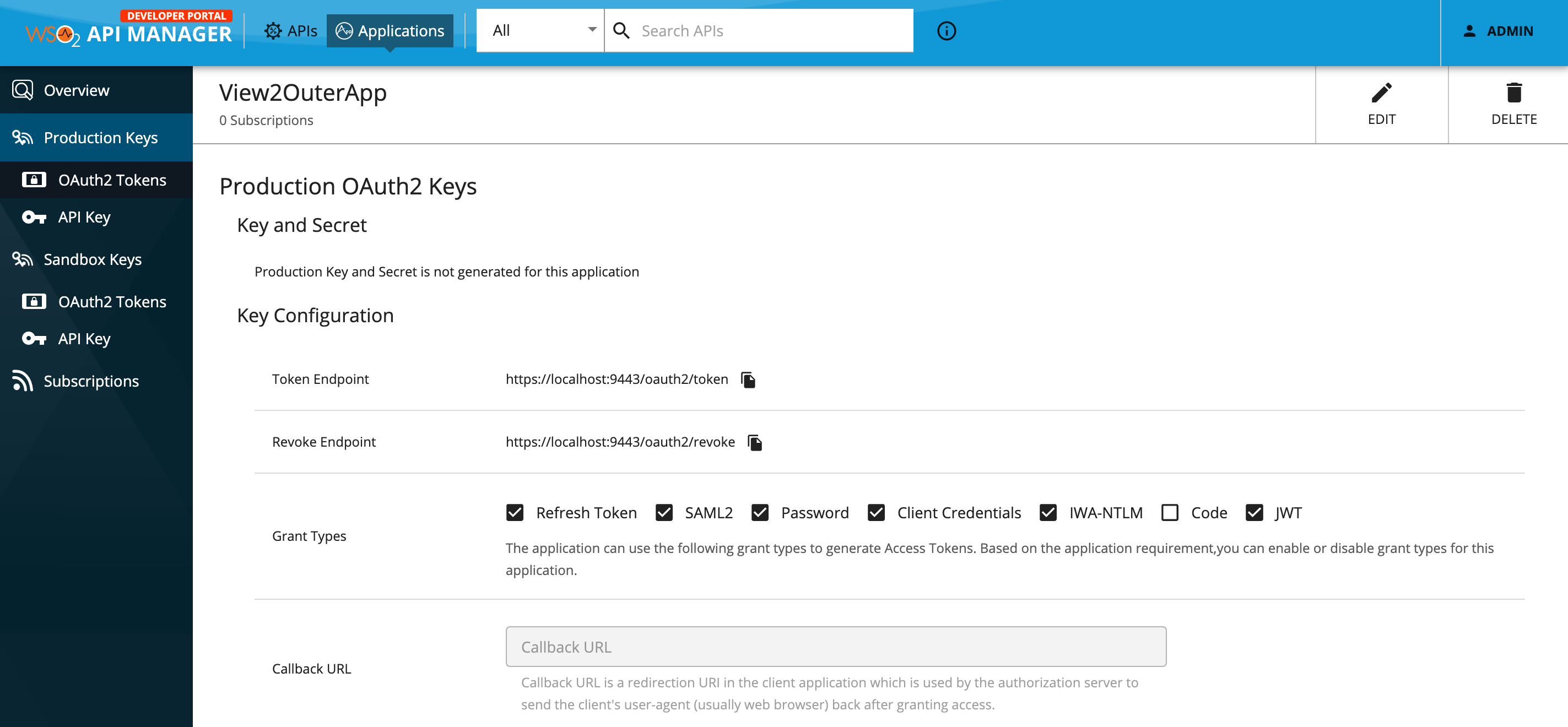Click the 'Production Key and Secret is not generated' message
The width and height of the screenshot is (1568, 727).
[447, 272]
